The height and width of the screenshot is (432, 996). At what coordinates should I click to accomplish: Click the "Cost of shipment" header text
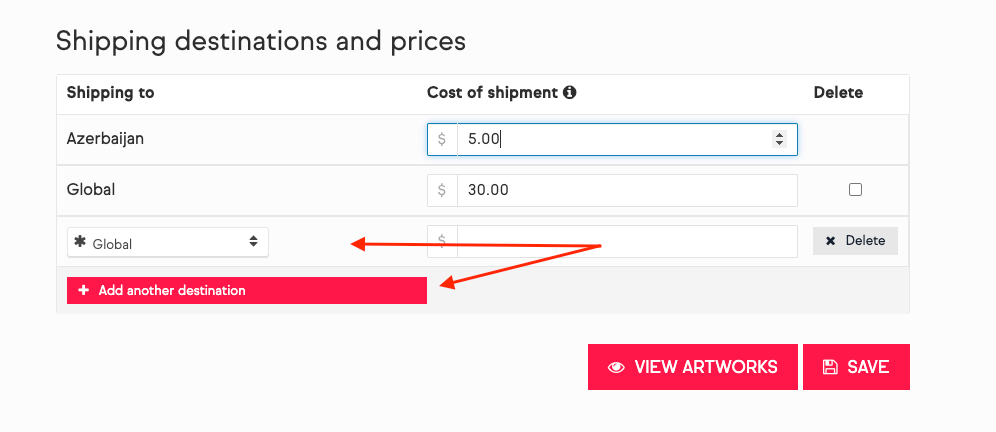[491, 93]
